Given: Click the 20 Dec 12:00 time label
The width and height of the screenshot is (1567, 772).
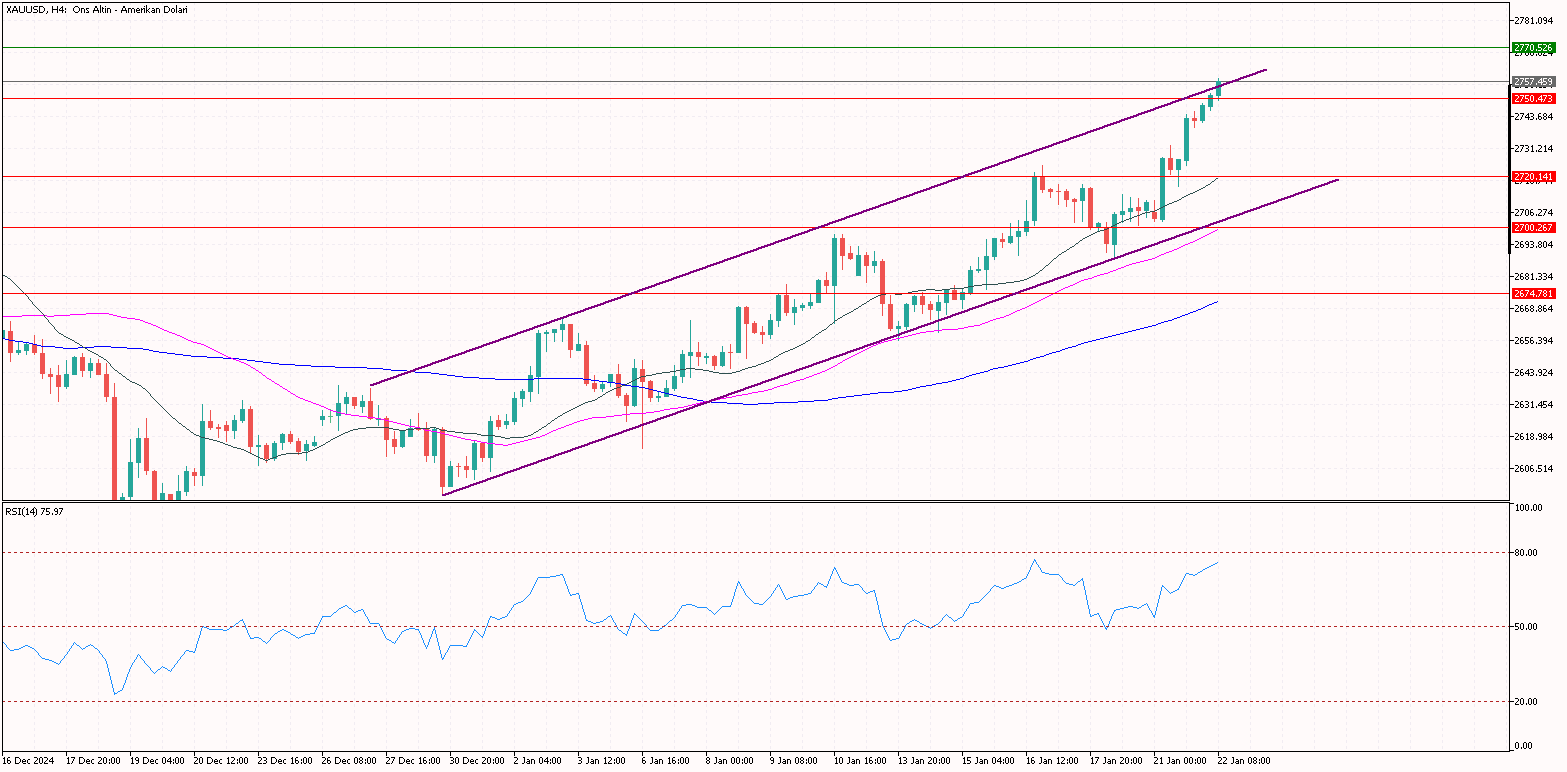Looking at the screenshot, I should 223,760.
